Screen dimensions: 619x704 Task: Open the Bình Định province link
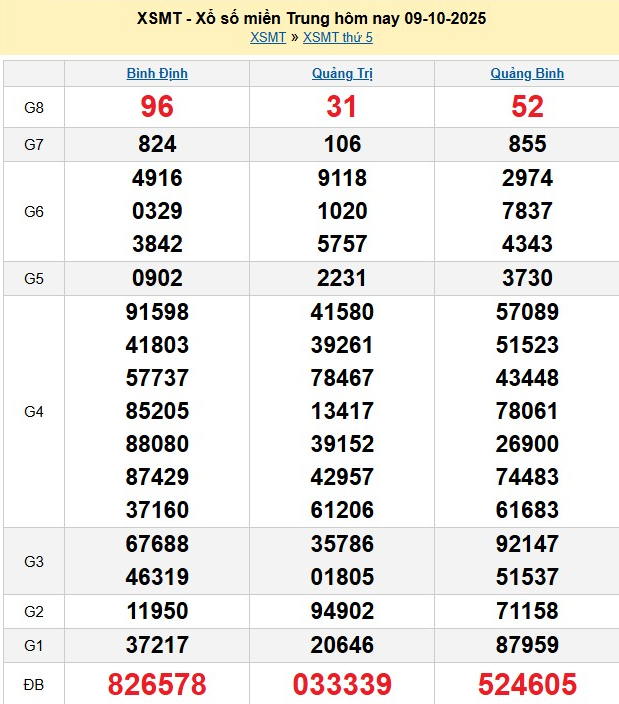coord(157,73)
